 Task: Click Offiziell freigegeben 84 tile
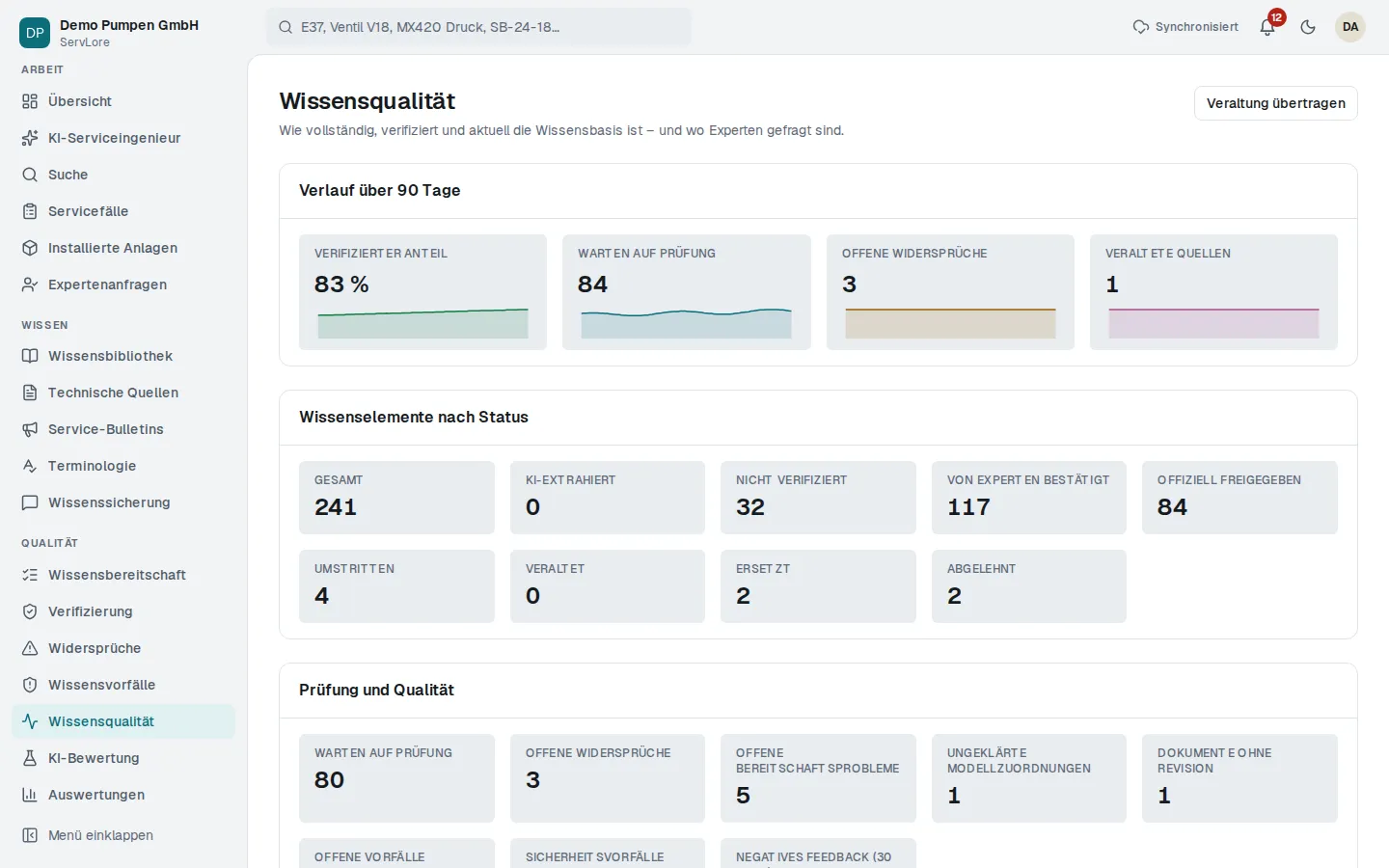tap(1239, 498)
